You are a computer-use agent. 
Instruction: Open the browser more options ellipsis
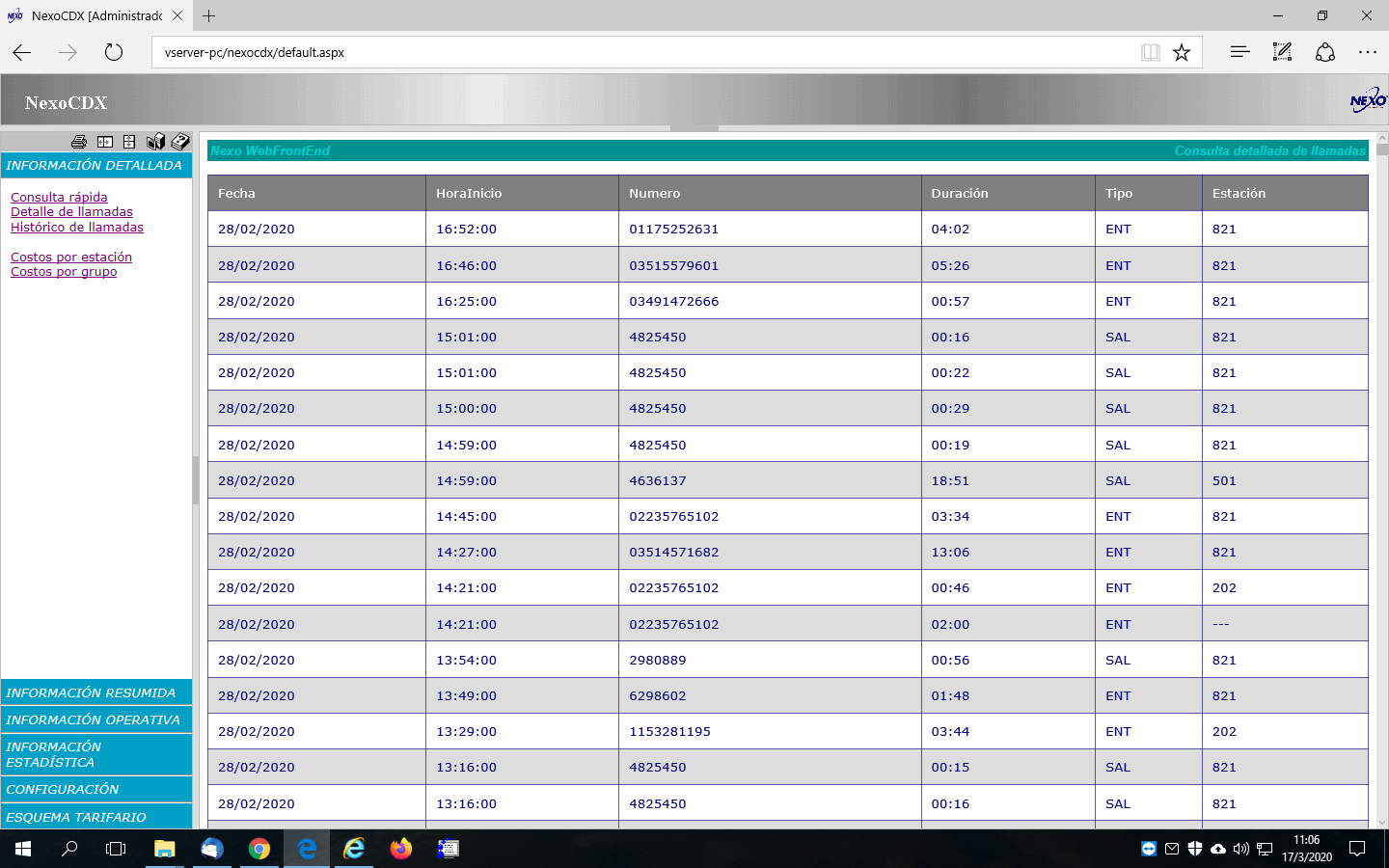pos(1368,52)
